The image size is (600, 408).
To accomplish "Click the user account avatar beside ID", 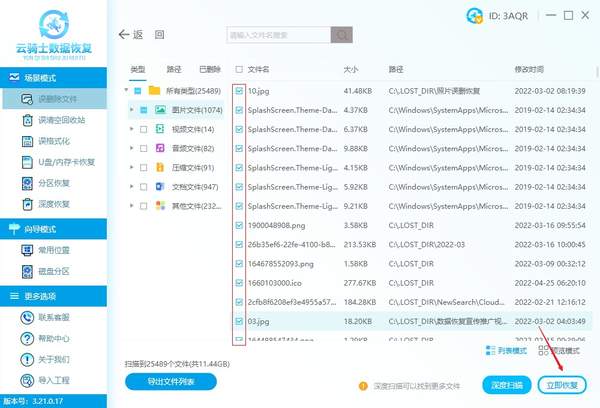I will [x=474, y=16].
